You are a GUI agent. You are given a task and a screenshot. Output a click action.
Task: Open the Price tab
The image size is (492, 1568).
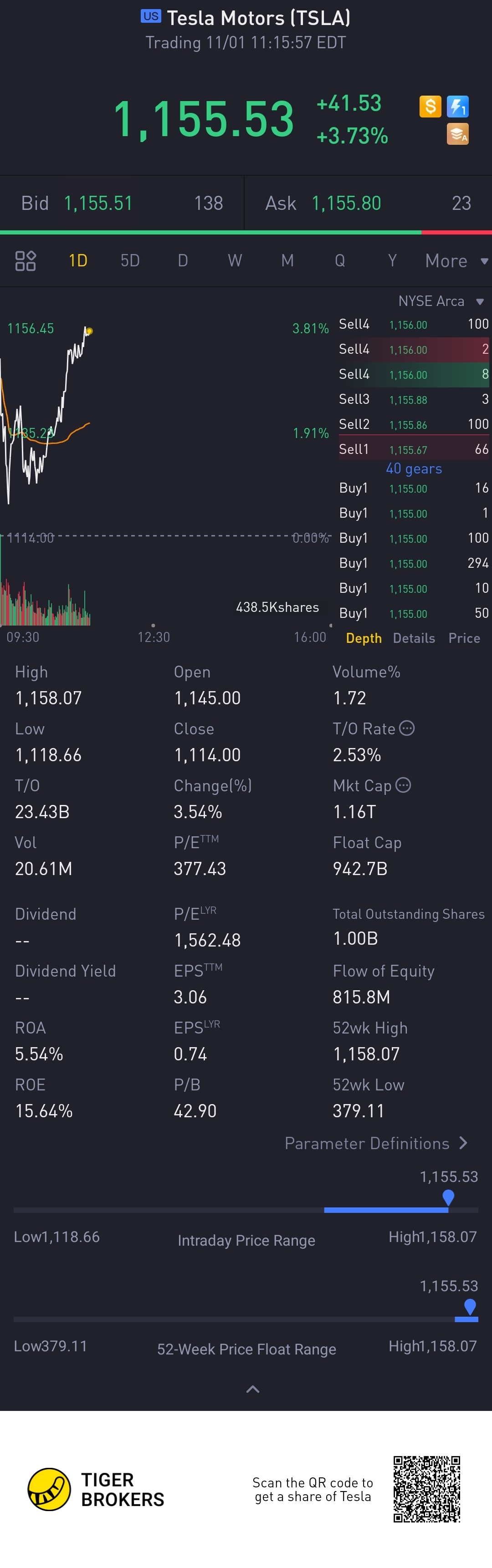pos(464,638)
